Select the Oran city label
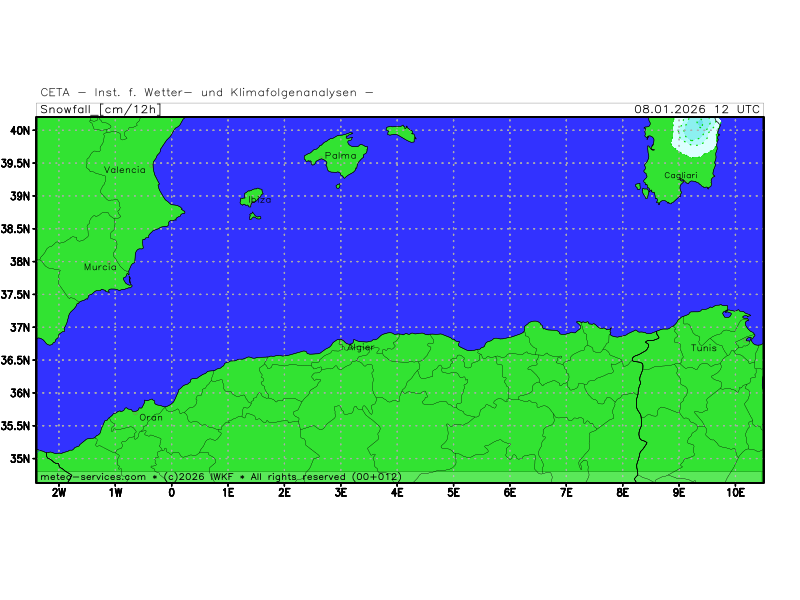800x600 pixels. click(x=150, y=417)
